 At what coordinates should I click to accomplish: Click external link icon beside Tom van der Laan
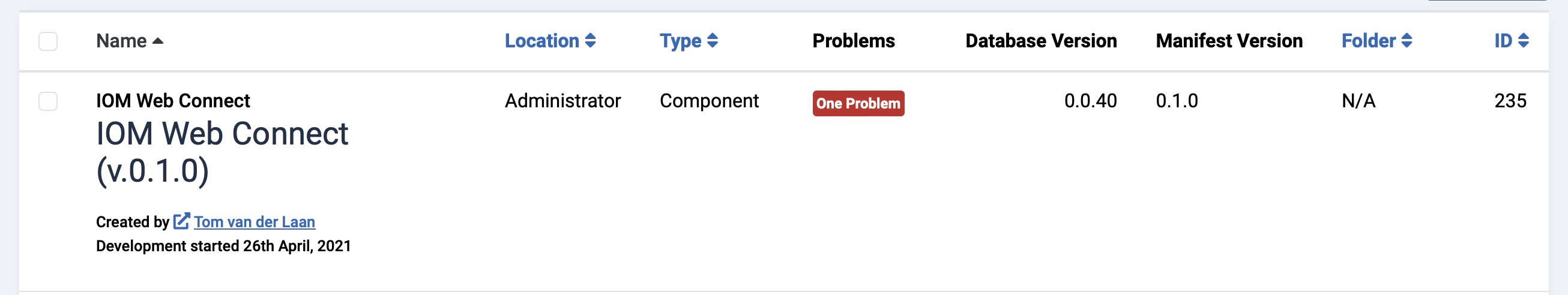point(181,221)
